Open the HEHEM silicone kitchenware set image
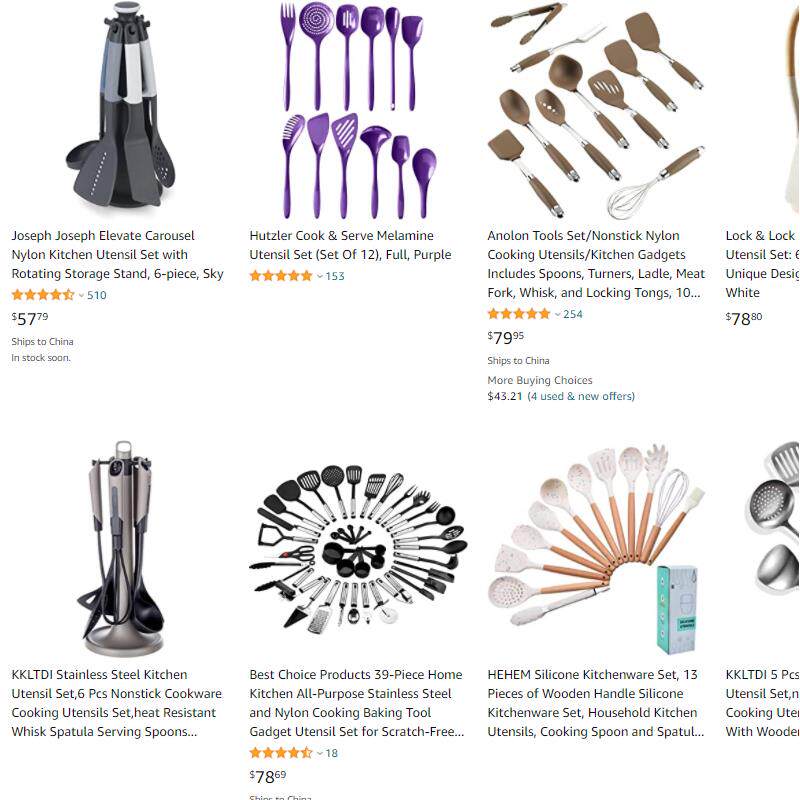The height and width of the screenshot is (800, 800). click(596, 549)
